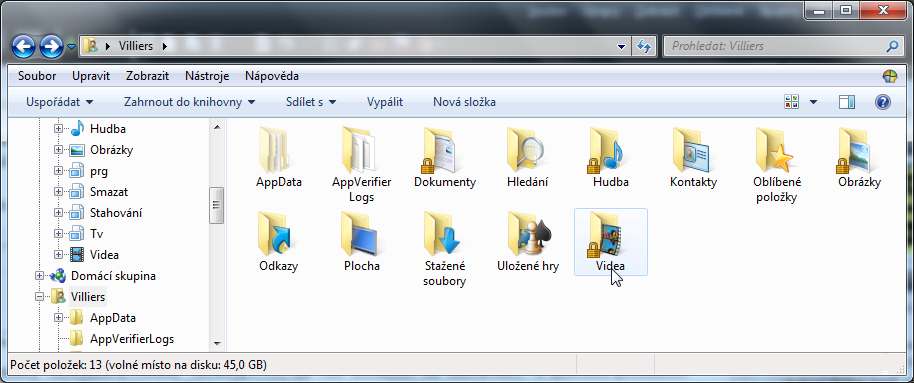This screenshot has height=383, width=914.
Task: Open the AppData folder icon
Action: 279,149
